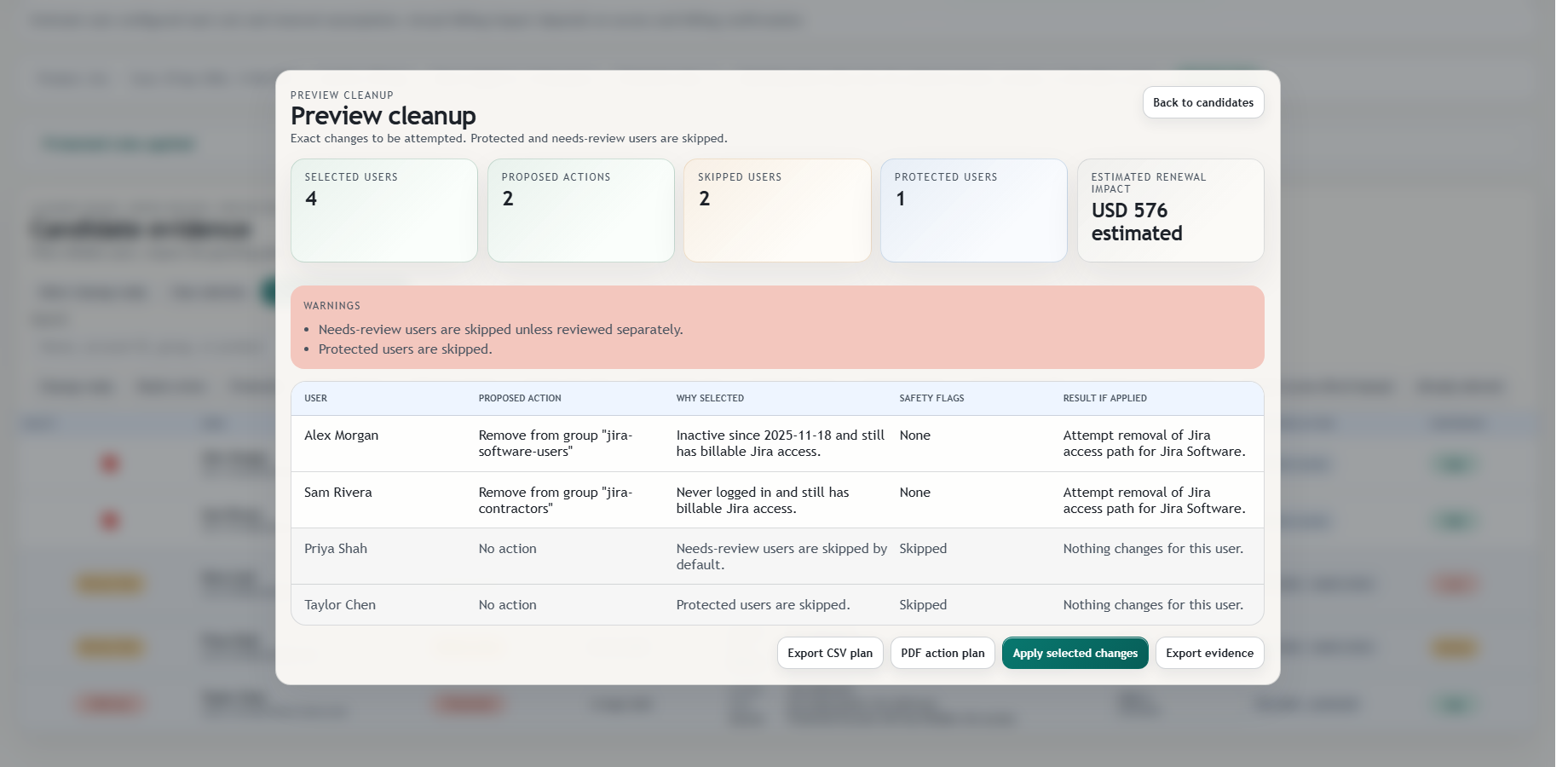The height and width of the screenshot is (767, 1568).
Task: Select the Alex Morgan table row
Action: 777,443
